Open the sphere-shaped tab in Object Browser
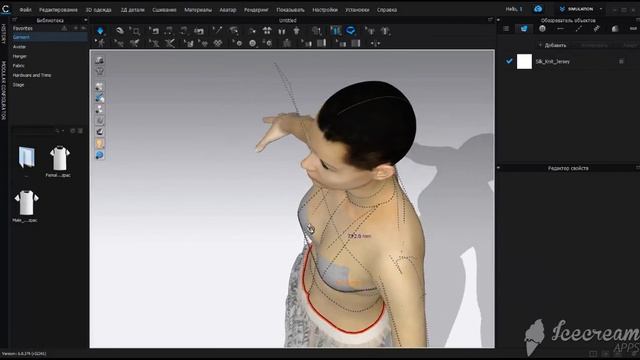 click(615, 29)
